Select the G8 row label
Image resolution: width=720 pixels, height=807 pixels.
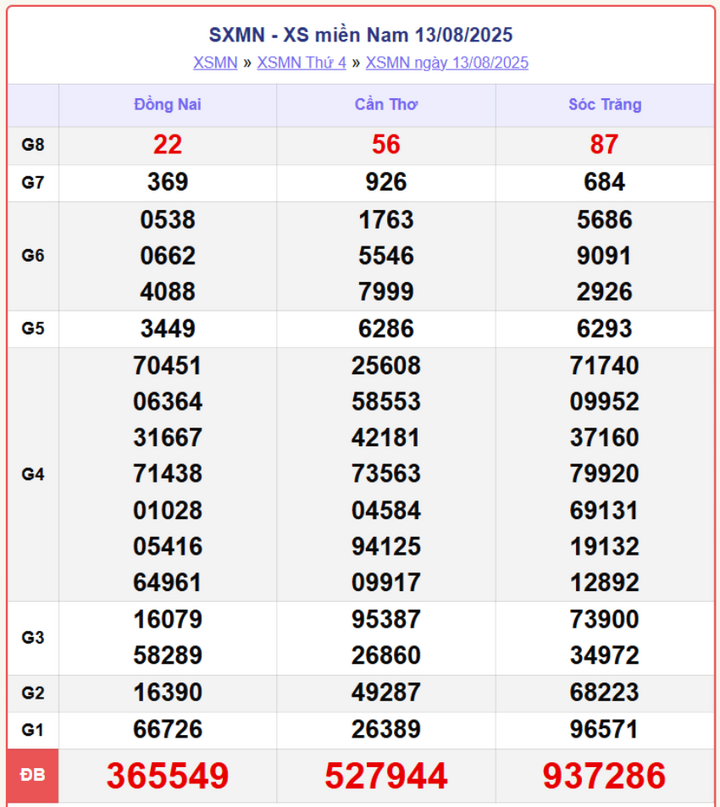(x=33, y=145)
